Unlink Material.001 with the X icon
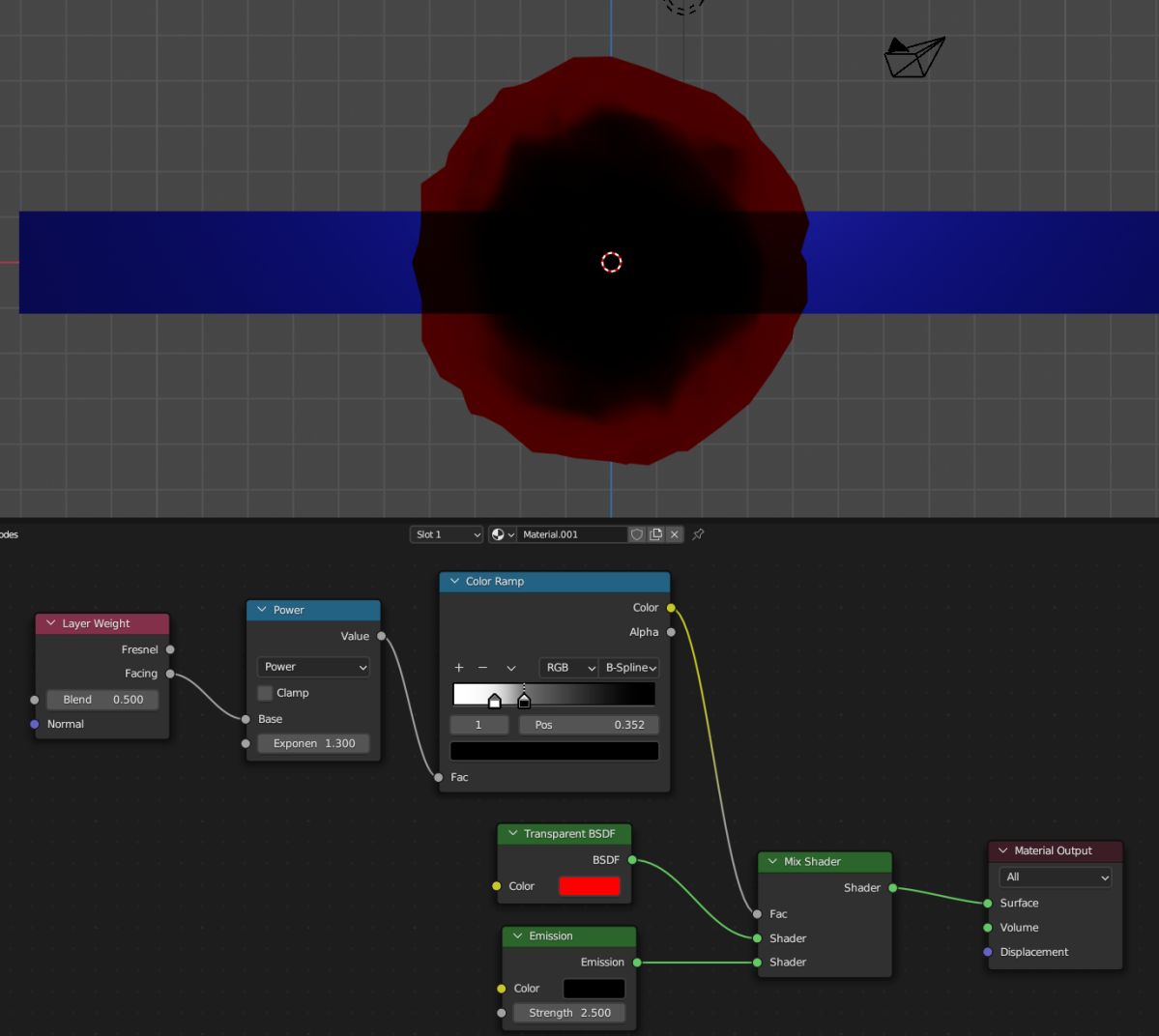 pos(674,534)
